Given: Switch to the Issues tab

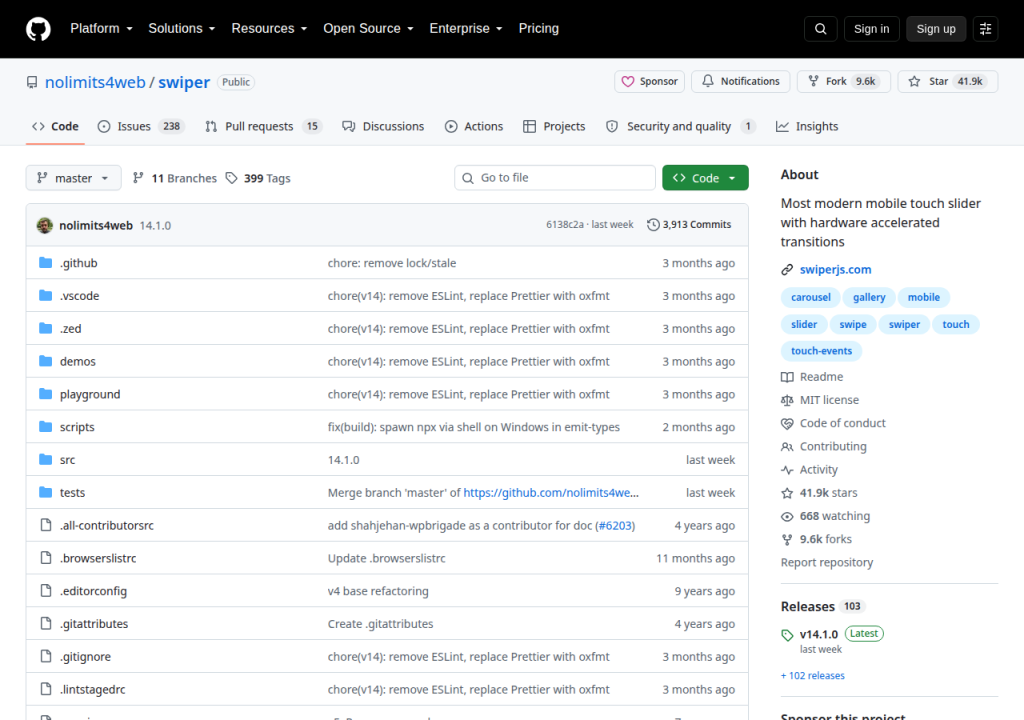Looking at the screenshot, I should point(141,127).
